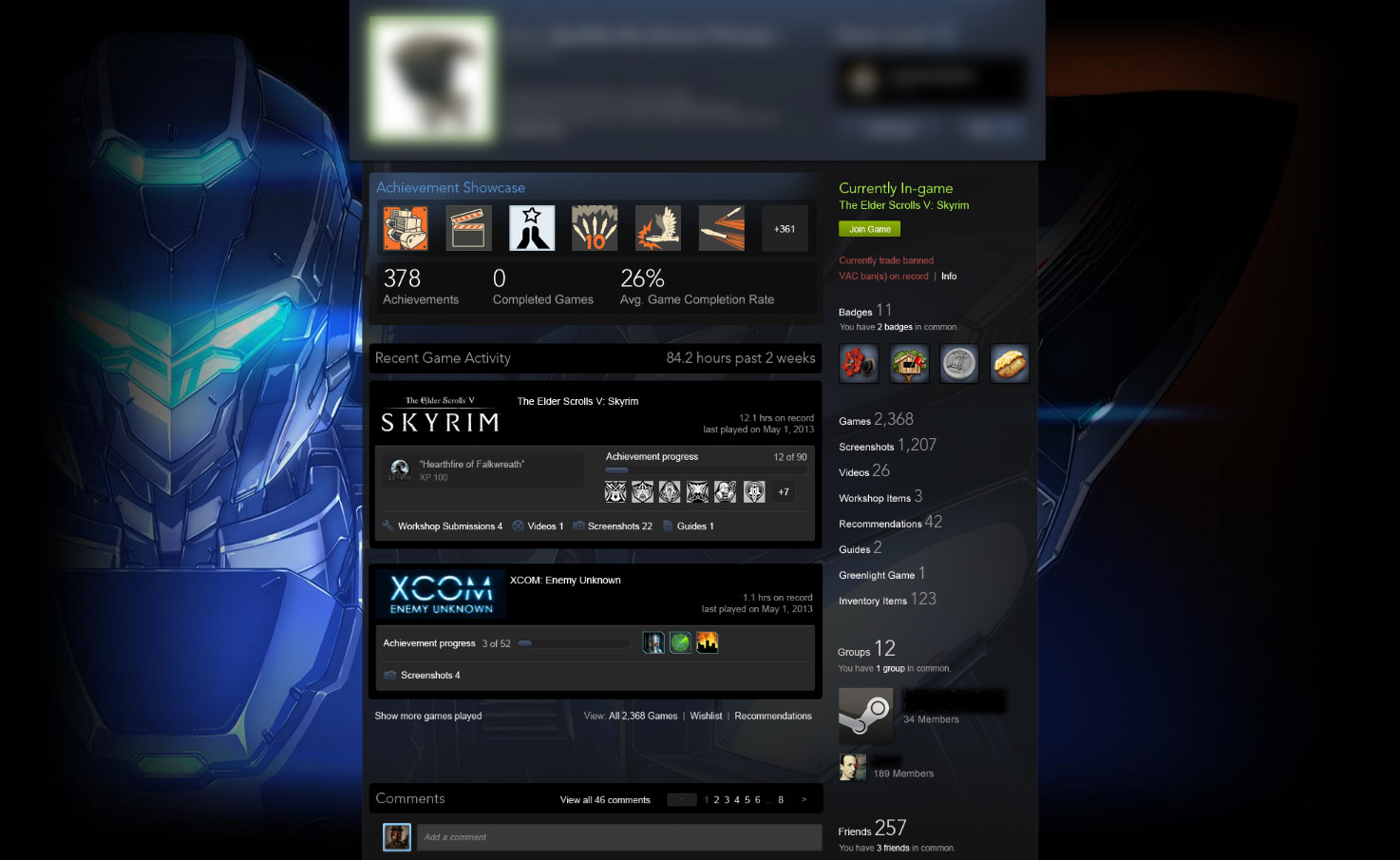The image size is (1400, 860).
Task: Open Screenshots 1,207 in sidebar
Action: (x=887, y=445)
